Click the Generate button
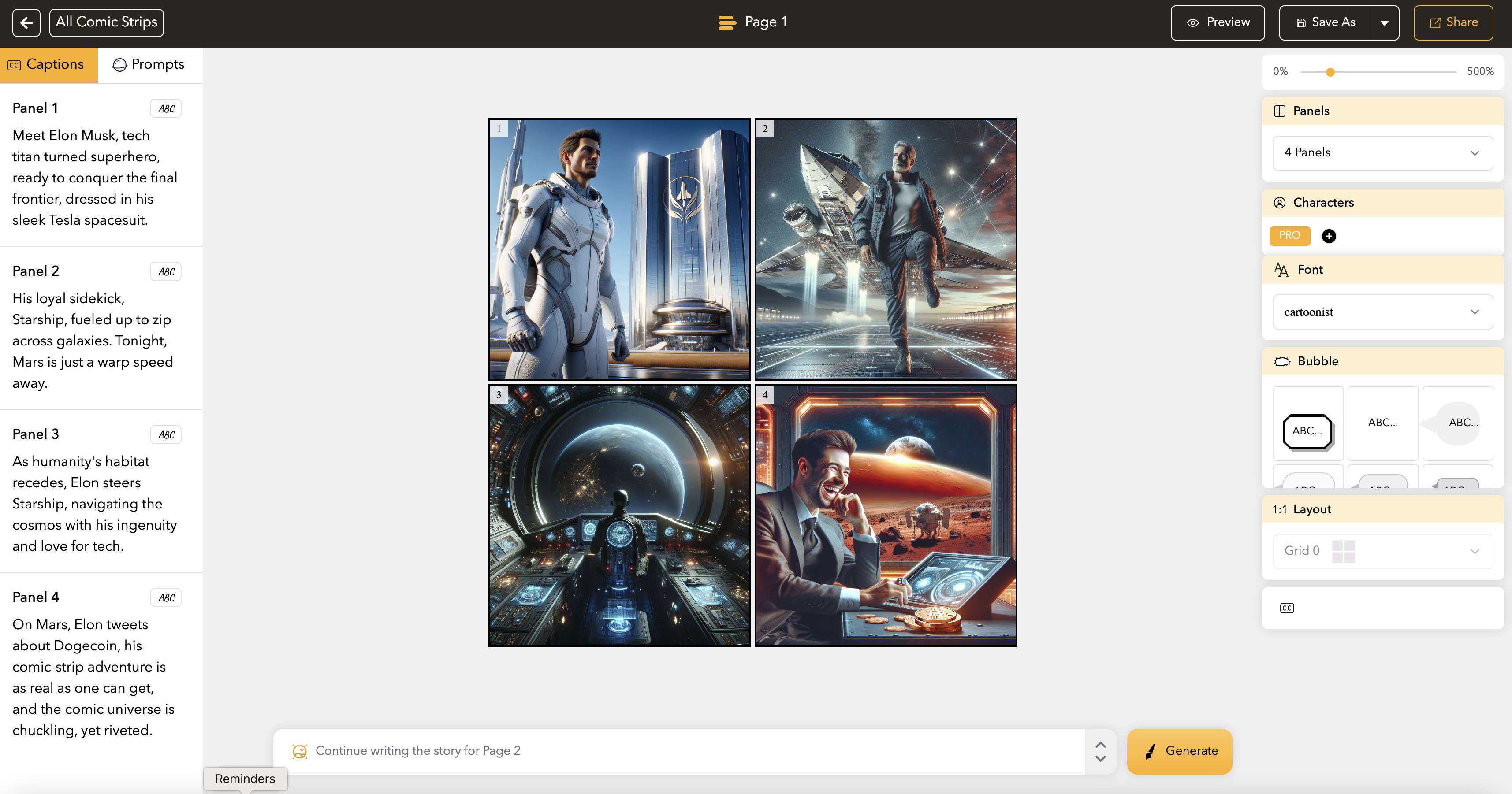 click(x=1179, y=751)
